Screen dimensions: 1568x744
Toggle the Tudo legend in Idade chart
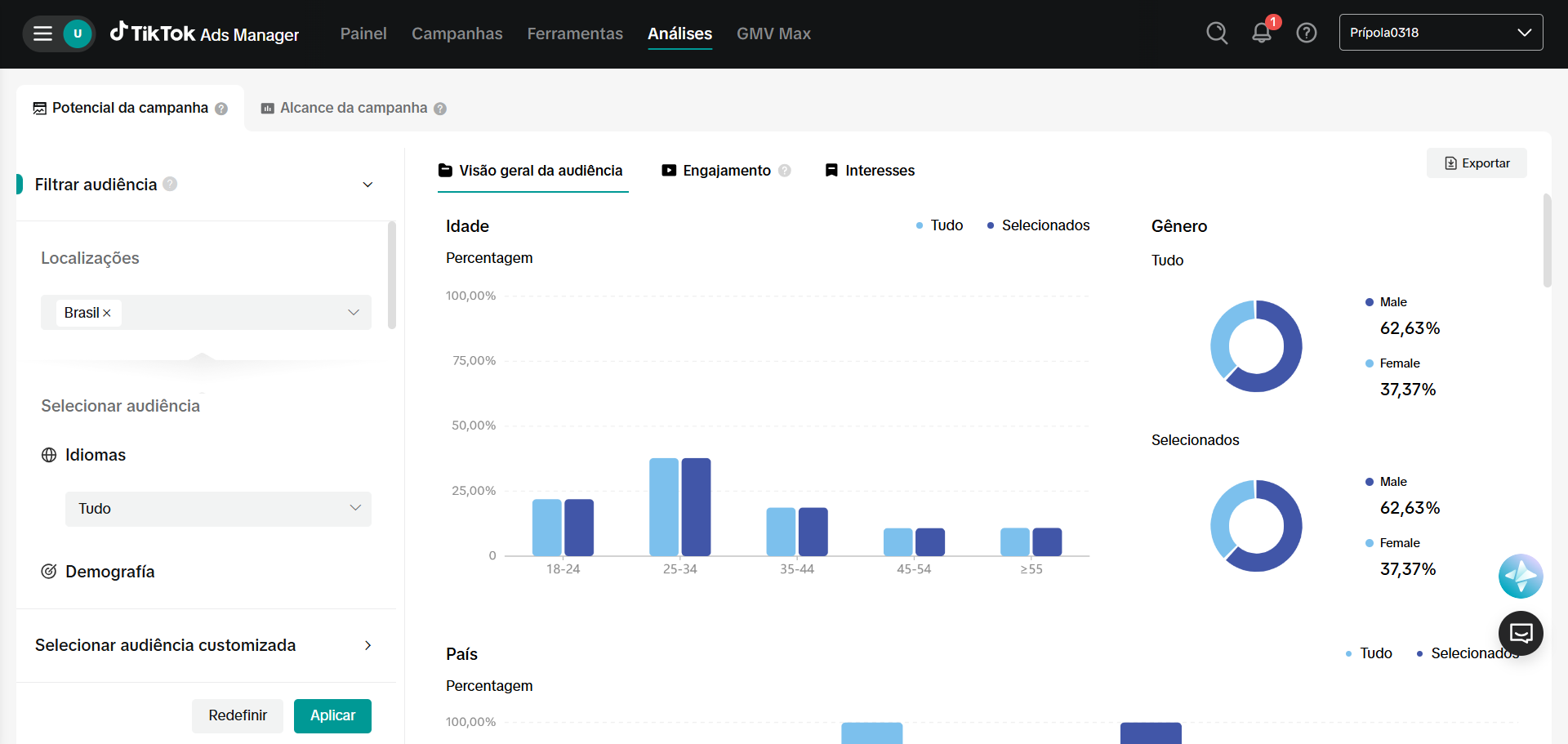pyautogui.click(x=939, y=225)
